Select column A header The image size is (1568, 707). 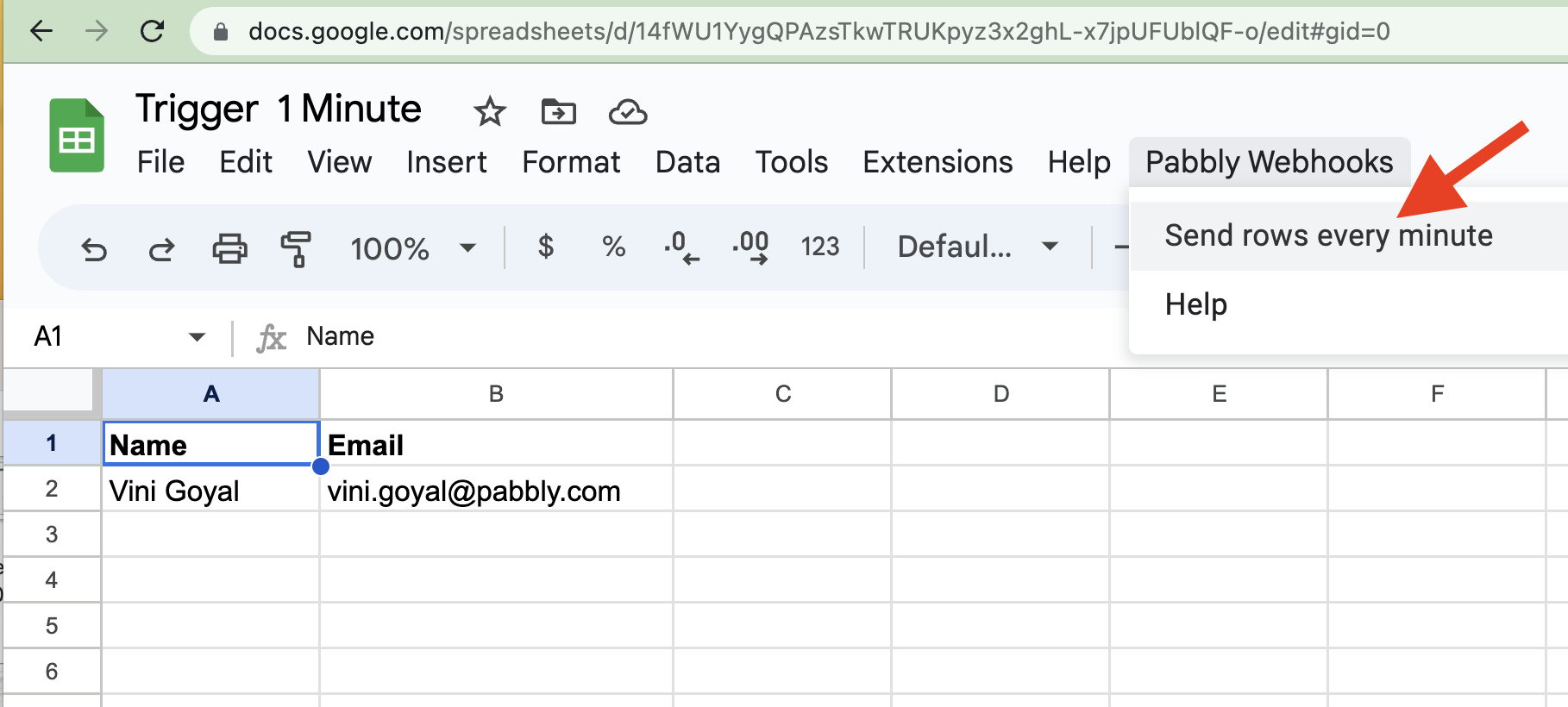pos(211,394)
